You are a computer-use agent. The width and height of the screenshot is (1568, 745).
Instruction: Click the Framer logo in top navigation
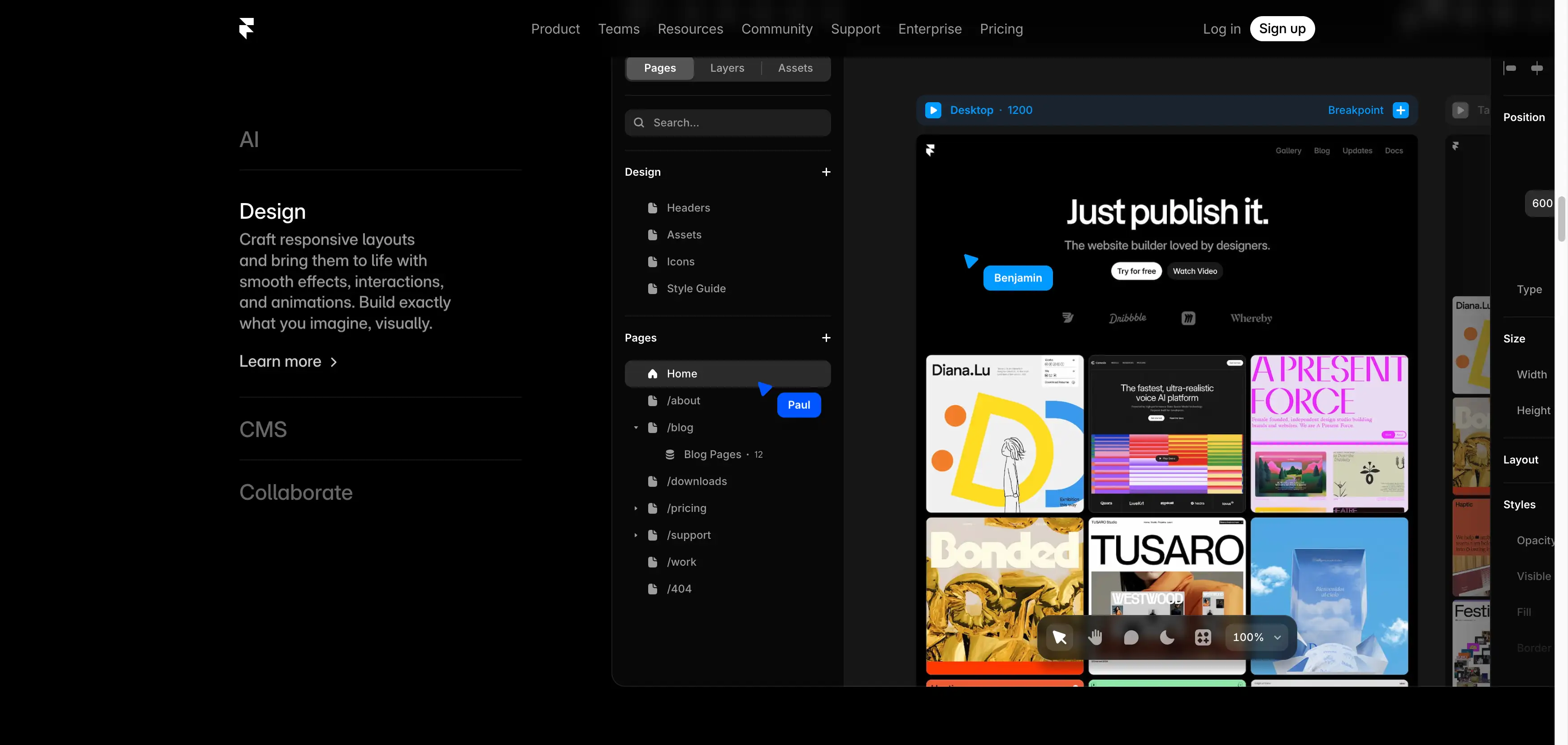click(246, 28)
